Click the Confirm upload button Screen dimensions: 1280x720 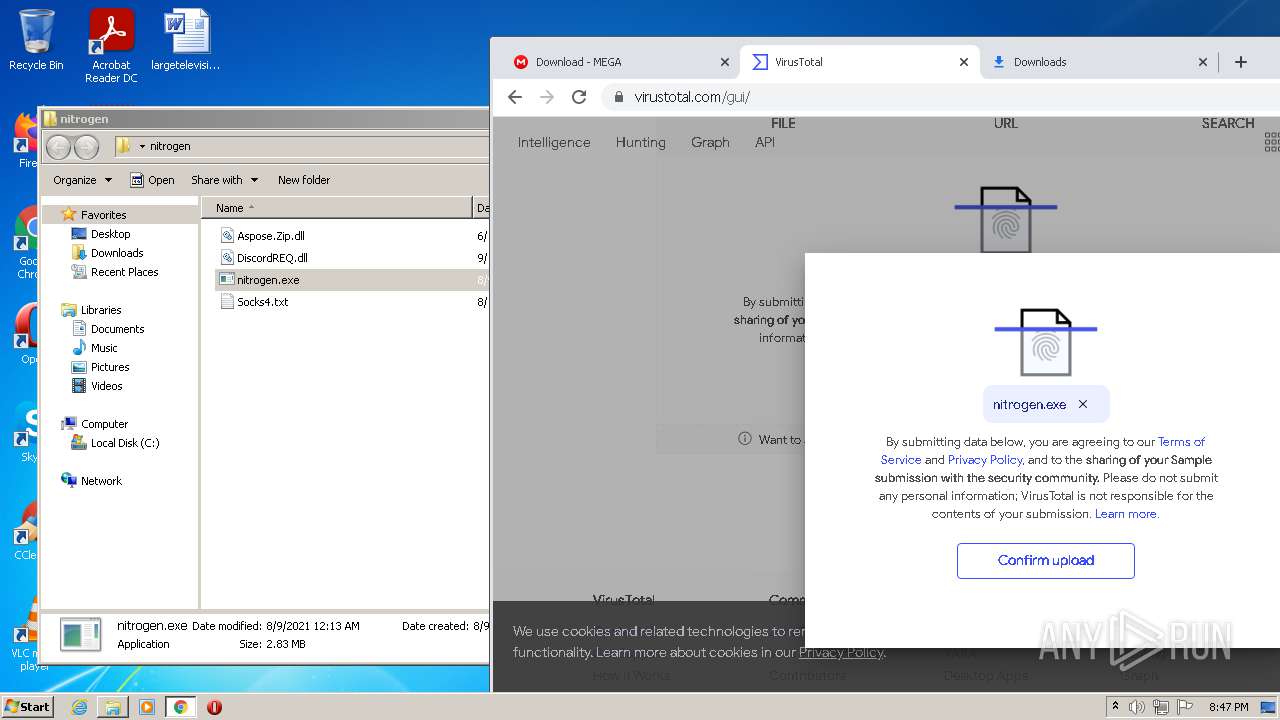[x=1046, y=561]
